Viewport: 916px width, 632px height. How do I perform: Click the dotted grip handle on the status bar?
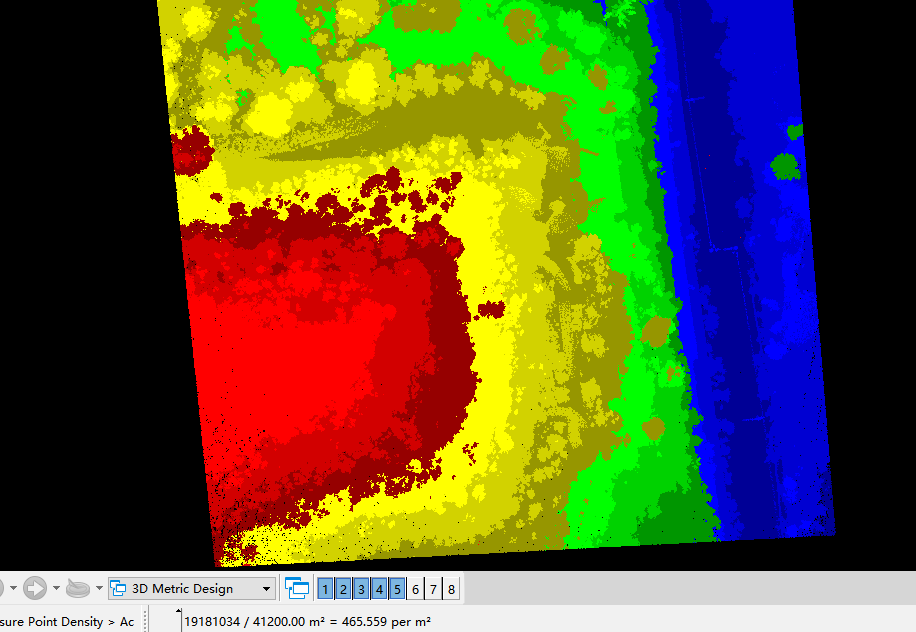tap(145, 619)
